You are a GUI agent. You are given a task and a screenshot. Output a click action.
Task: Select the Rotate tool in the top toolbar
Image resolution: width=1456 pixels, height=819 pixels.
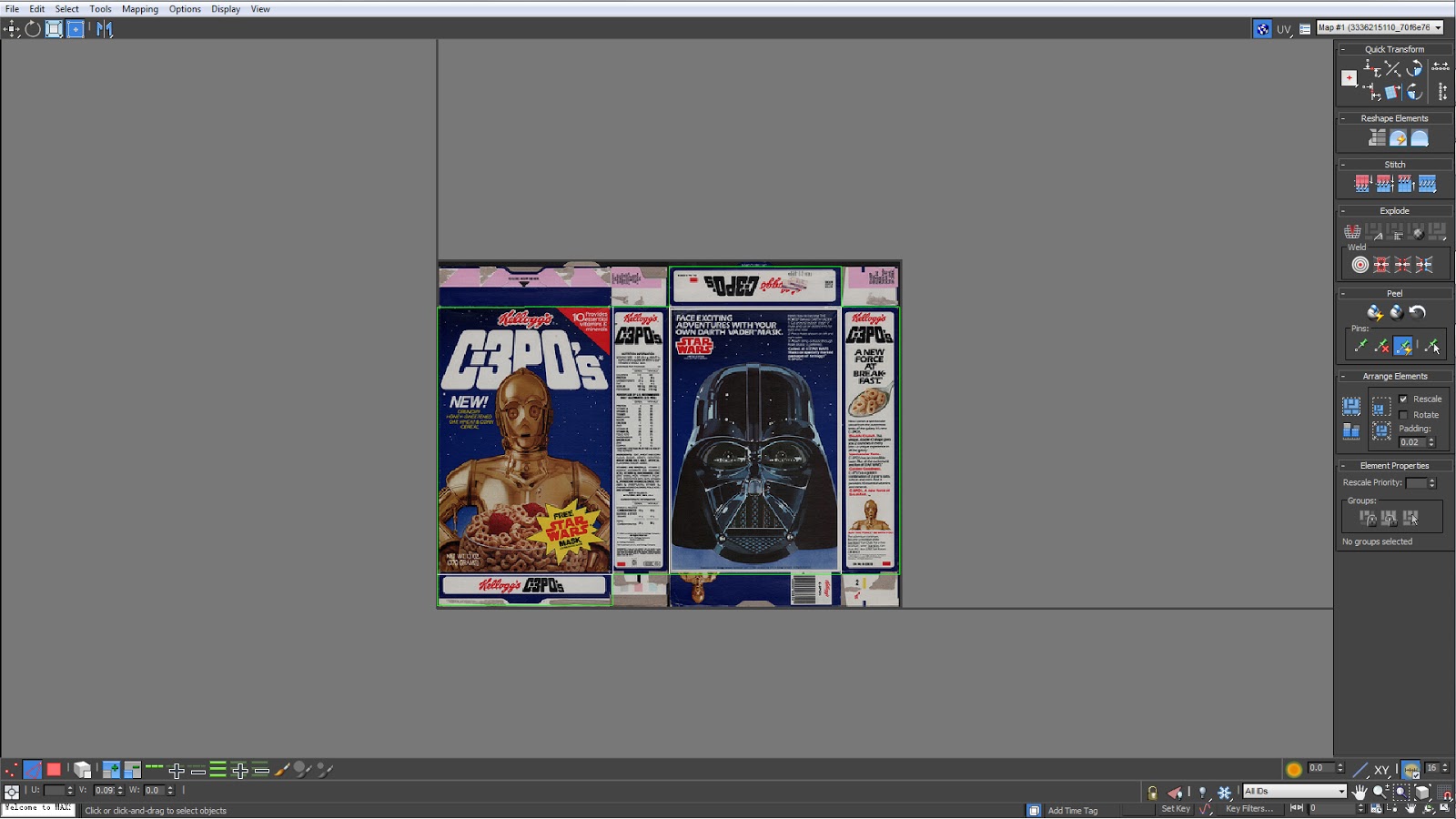(33, 29)
